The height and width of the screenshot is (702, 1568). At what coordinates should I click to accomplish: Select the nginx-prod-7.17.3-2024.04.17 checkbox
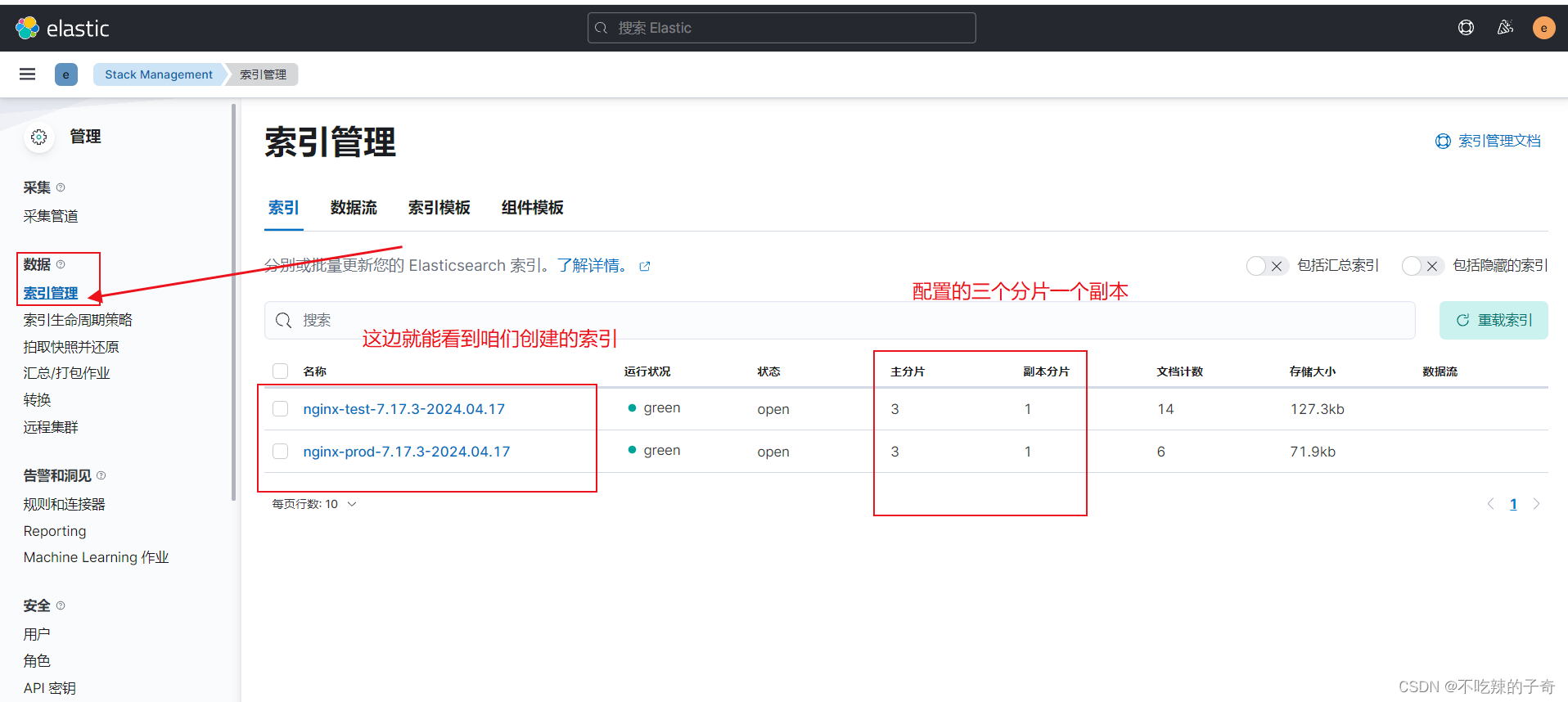tap(281, 451)
